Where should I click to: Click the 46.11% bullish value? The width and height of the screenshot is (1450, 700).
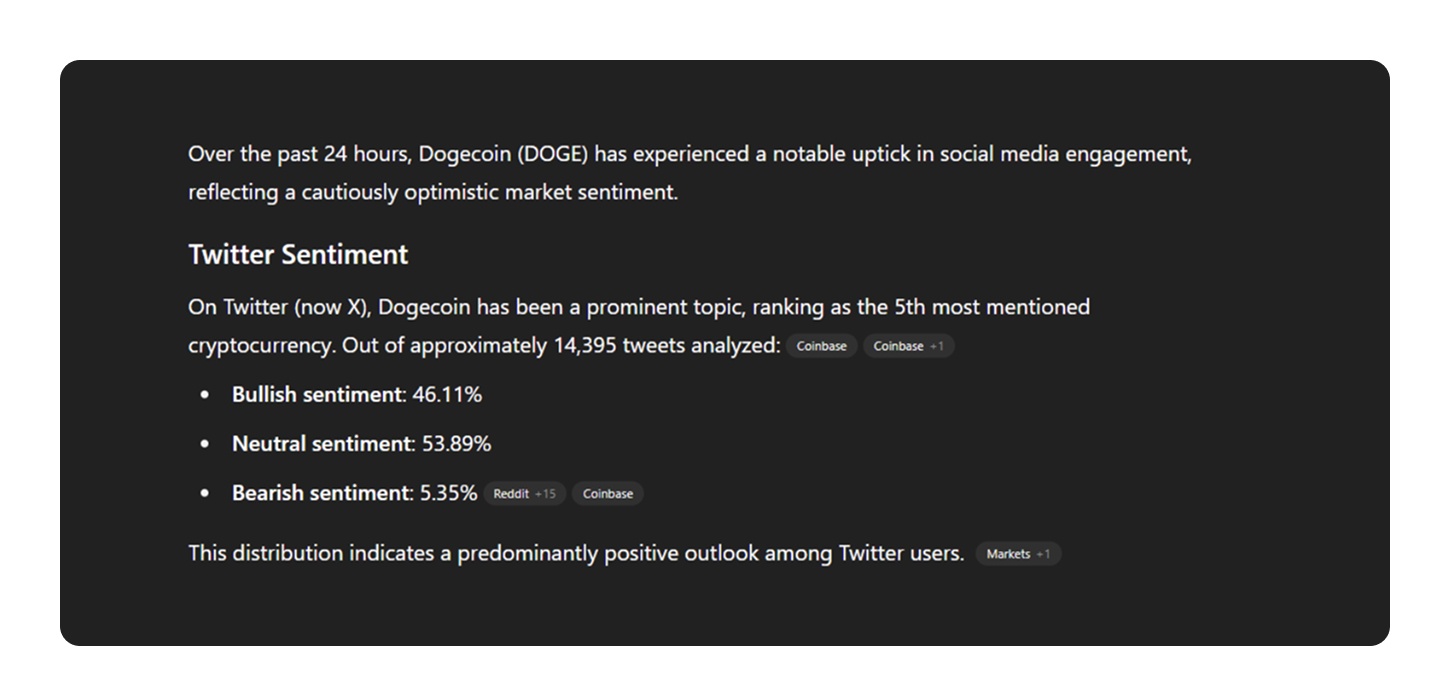[x=447, y=395]
